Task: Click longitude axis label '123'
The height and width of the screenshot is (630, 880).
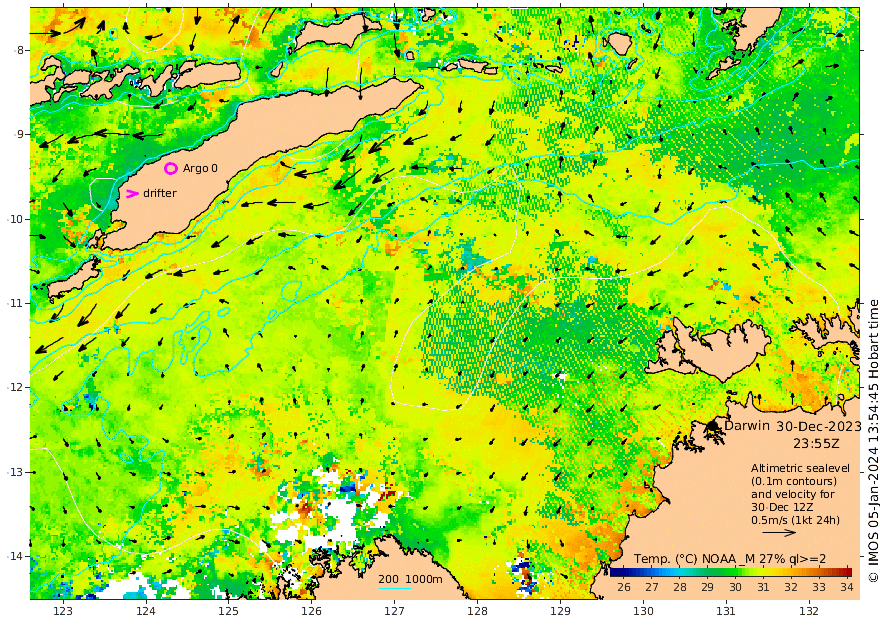Action: point(63,611)
